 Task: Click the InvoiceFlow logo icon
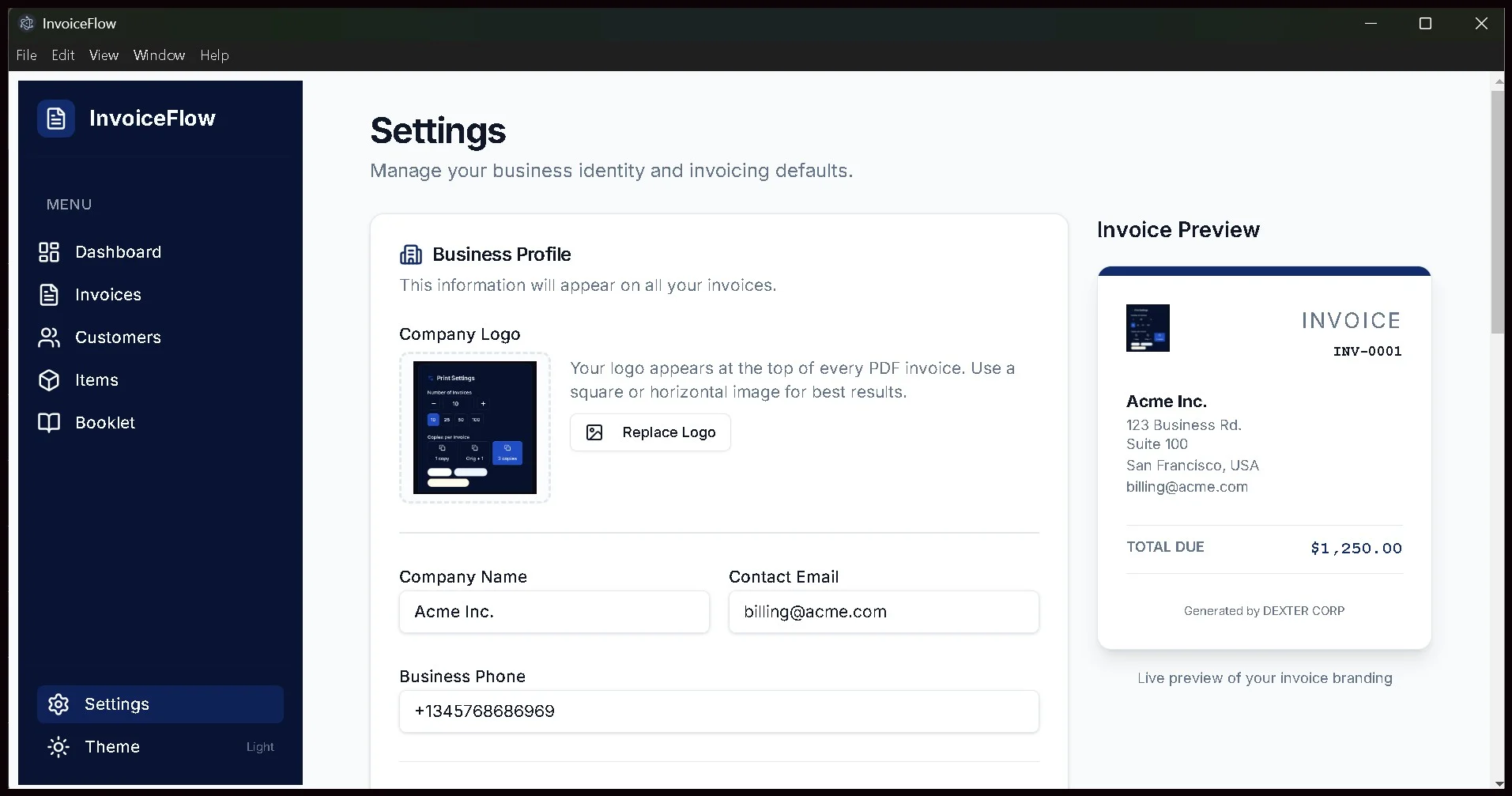(55, 118)
